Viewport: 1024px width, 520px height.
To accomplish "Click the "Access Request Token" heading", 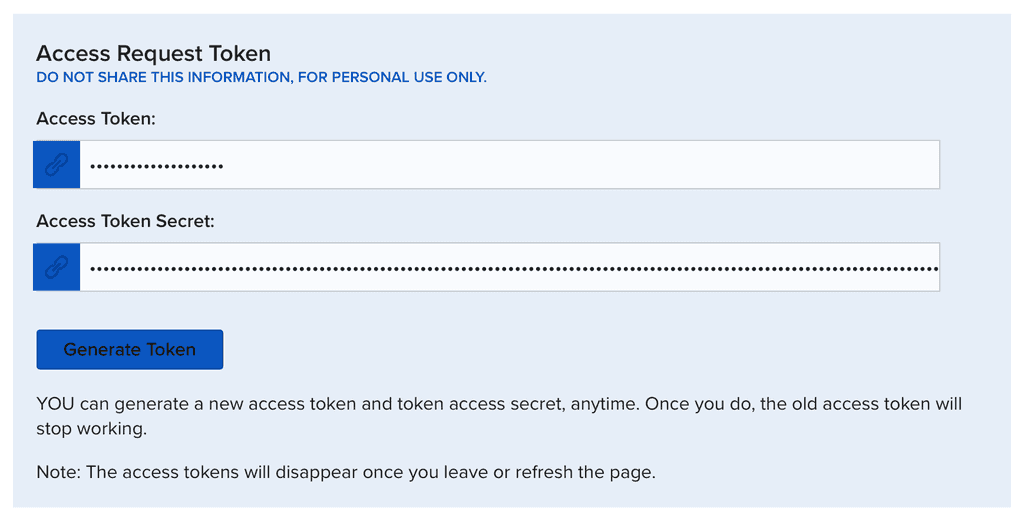I will click(x=153, y=54).
